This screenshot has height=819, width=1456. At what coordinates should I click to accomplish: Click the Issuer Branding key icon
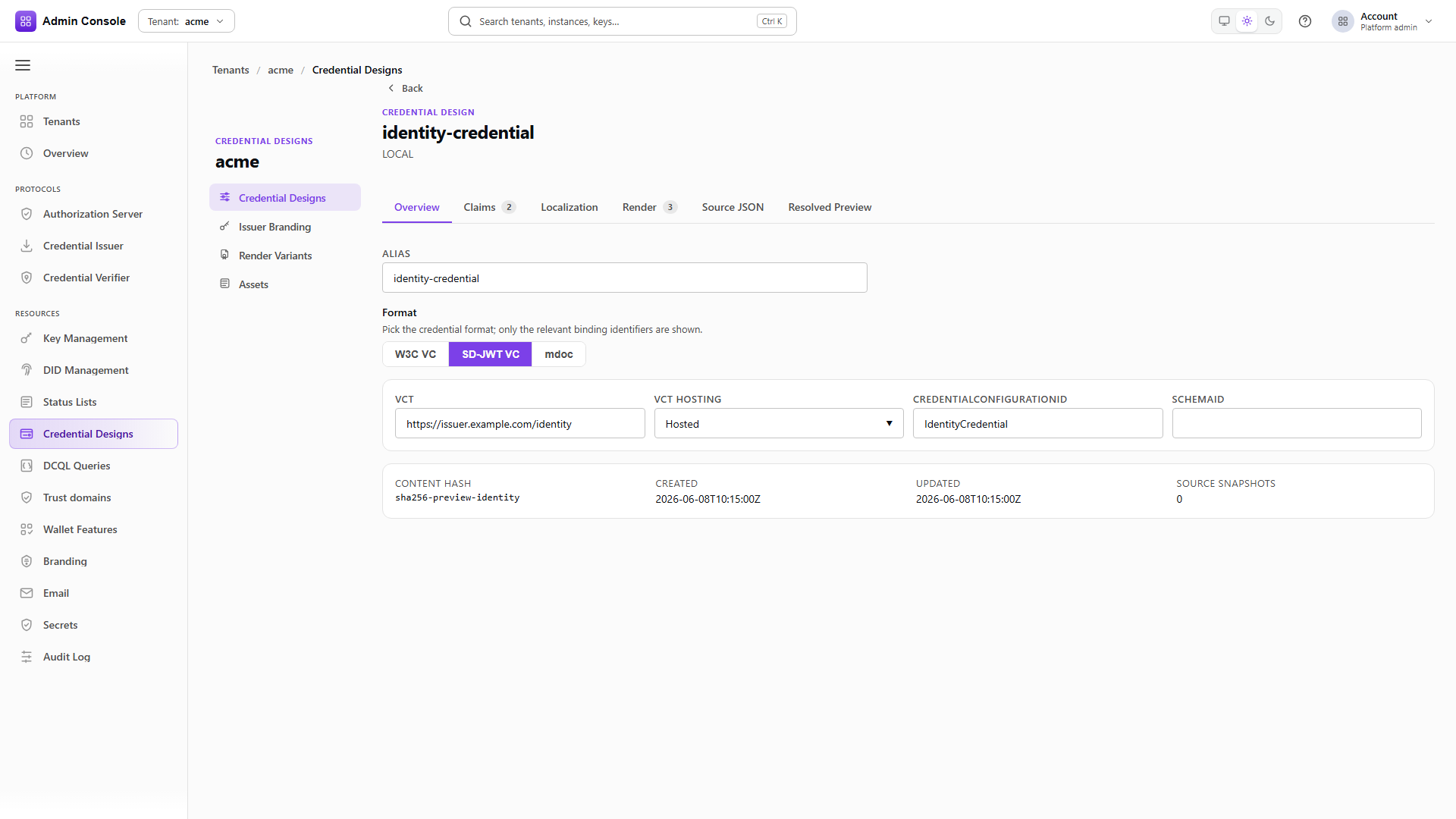pos(224,226)
